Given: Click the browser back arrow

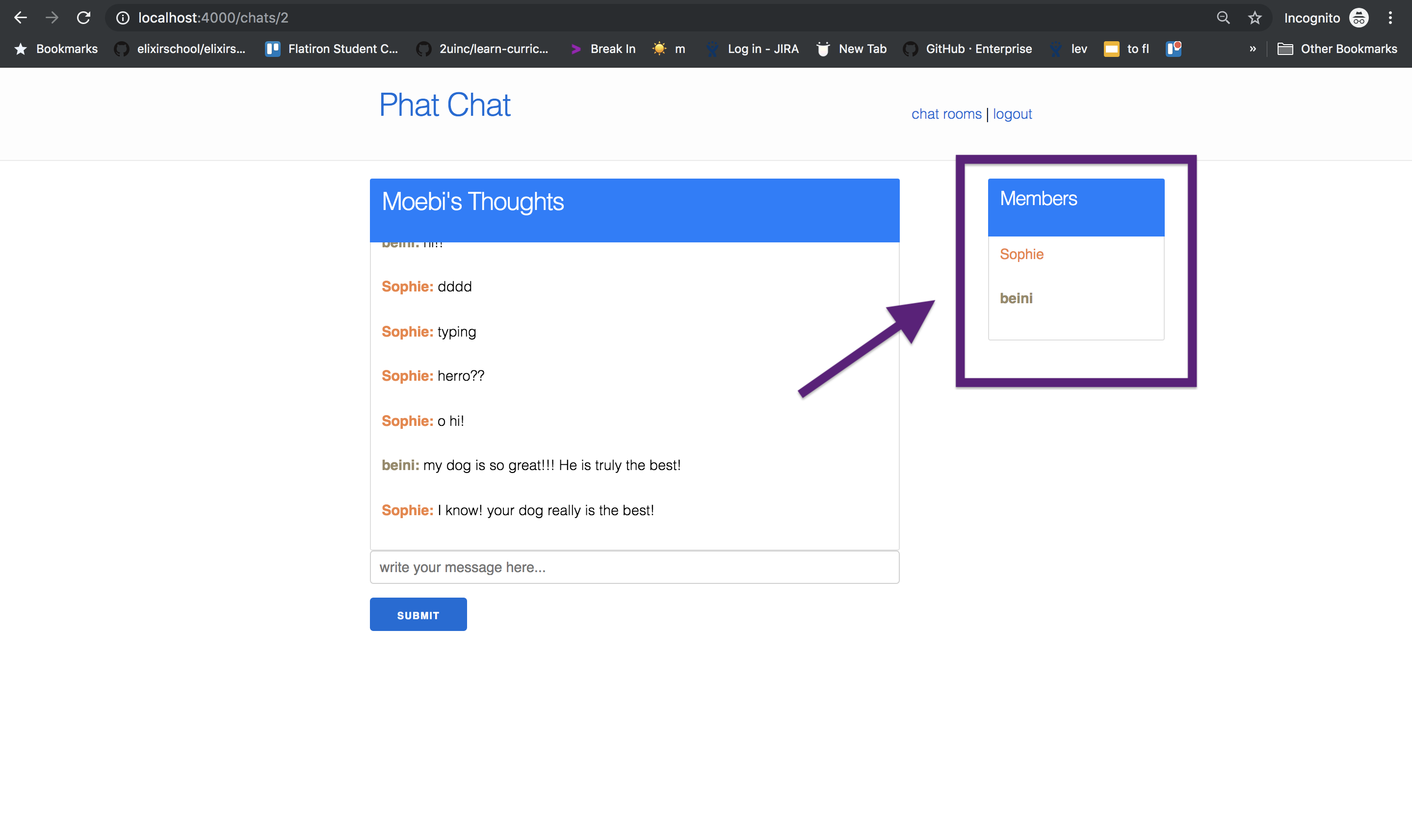Looking at the screenshot, I should pyautogui.click(x=21, y=18).
